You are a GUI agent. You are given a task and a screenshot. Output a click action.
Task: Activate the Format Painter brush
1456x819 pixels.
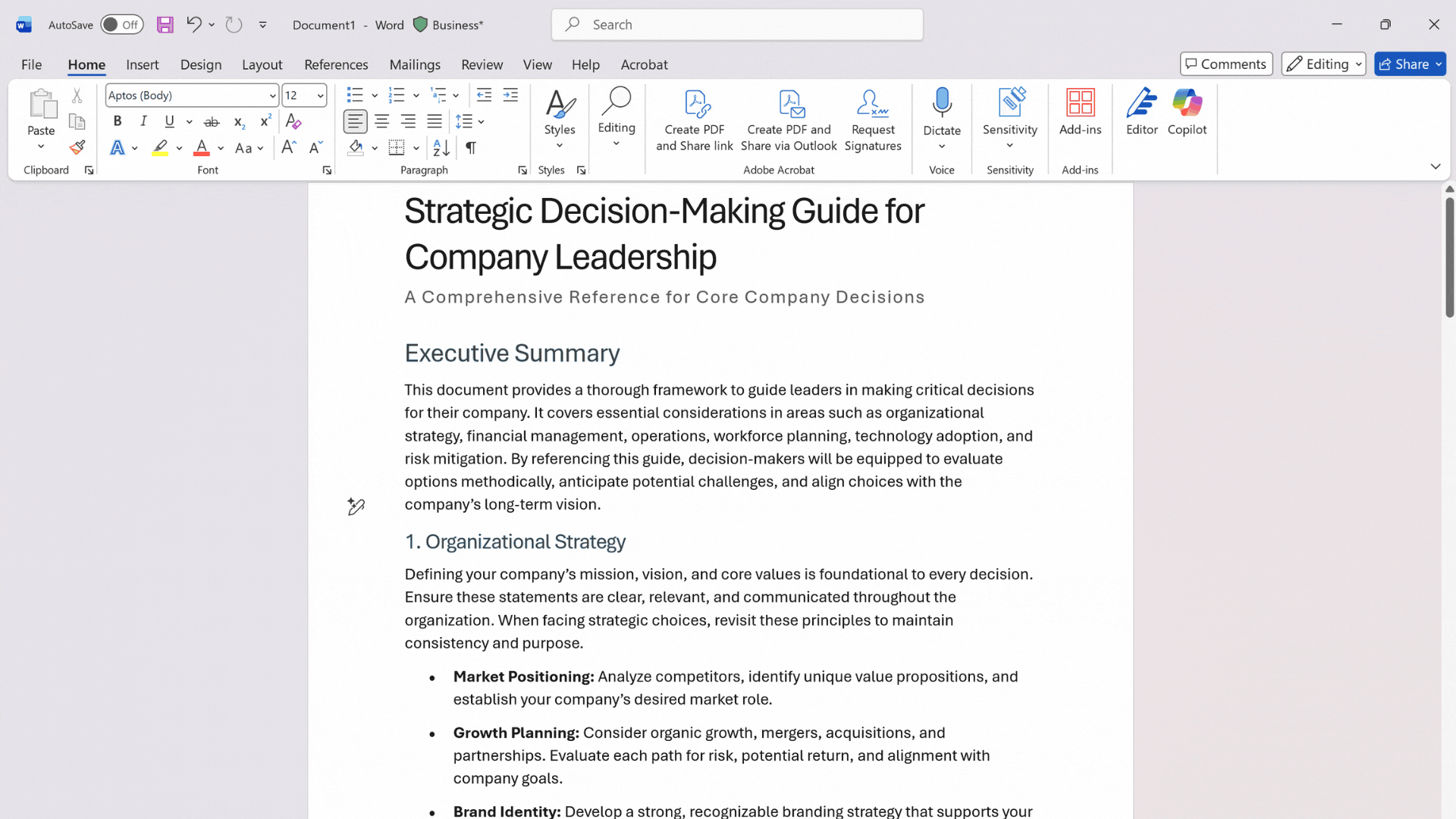pos(77,147)
